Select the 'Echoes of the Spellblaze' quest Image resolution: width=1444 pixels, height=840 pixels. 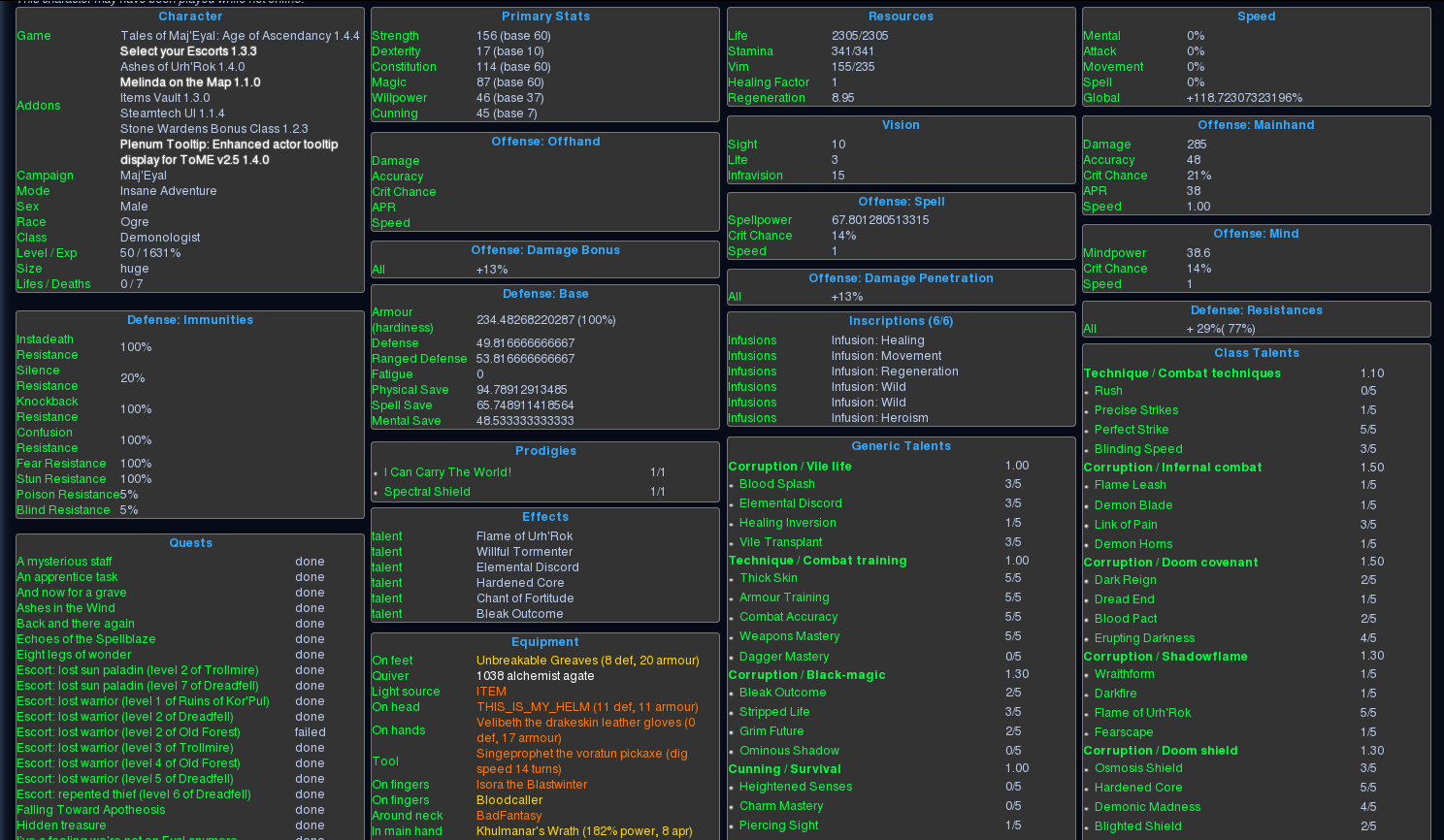click(x=86, y=639)
